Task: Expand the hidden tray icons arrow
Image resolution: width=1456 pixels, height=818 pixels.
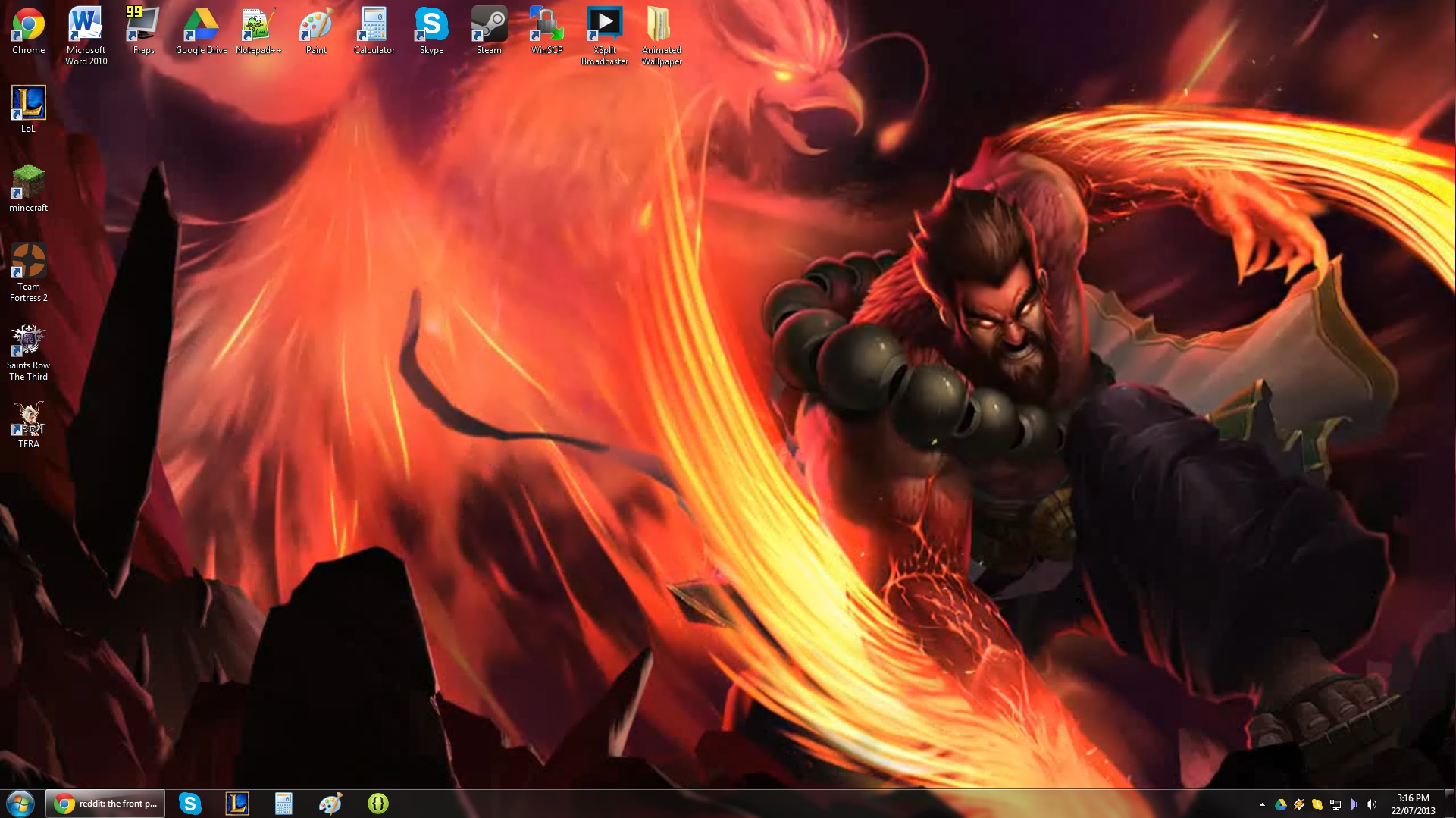Action: coord(1263,804)
